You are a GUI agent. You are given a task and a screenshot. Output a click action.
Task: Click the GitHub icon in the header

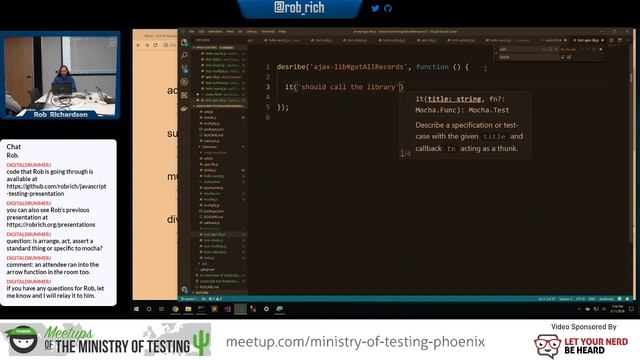pyautogui.click(x=387, y=8)
